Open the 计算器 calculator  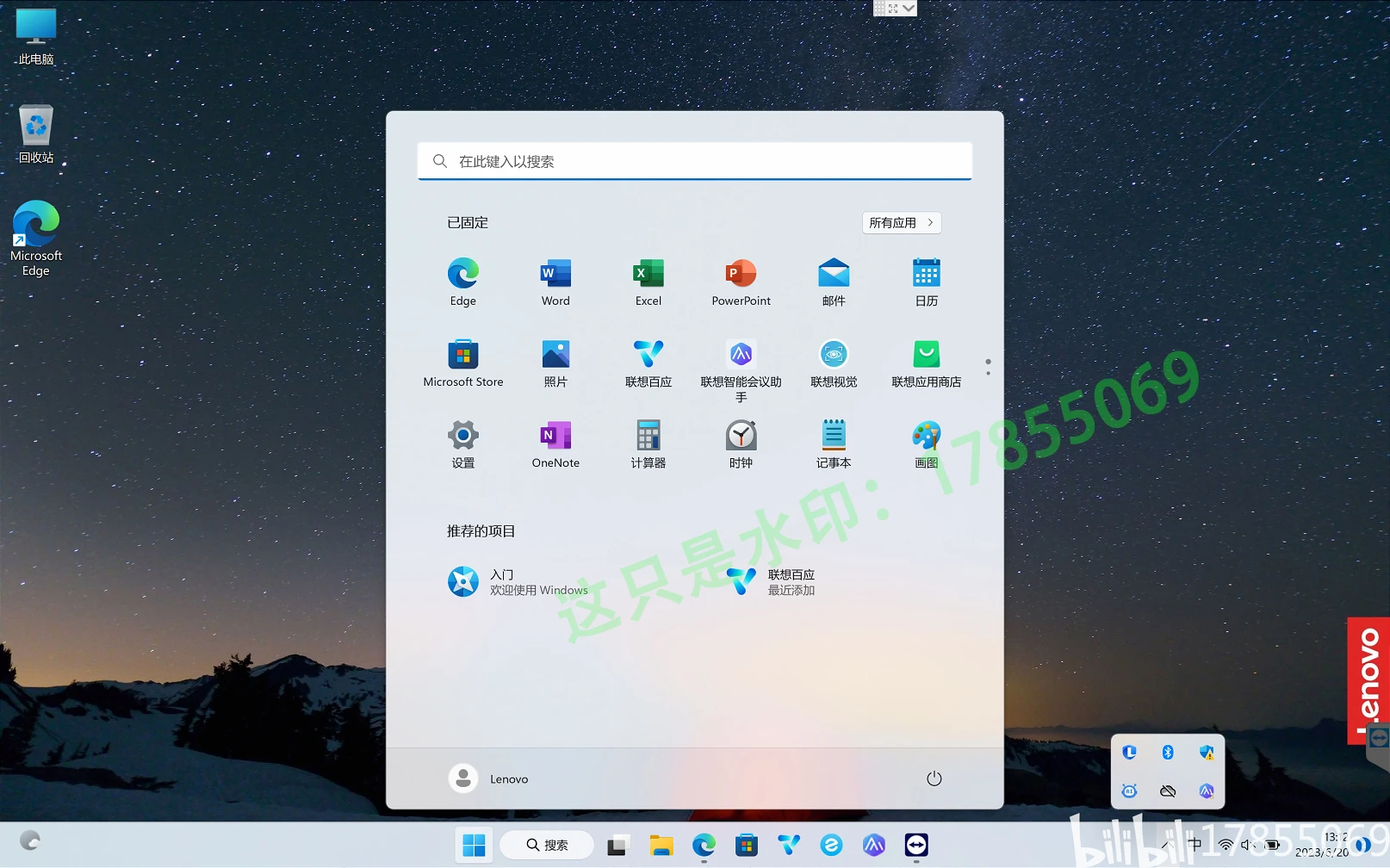[648, 444]
